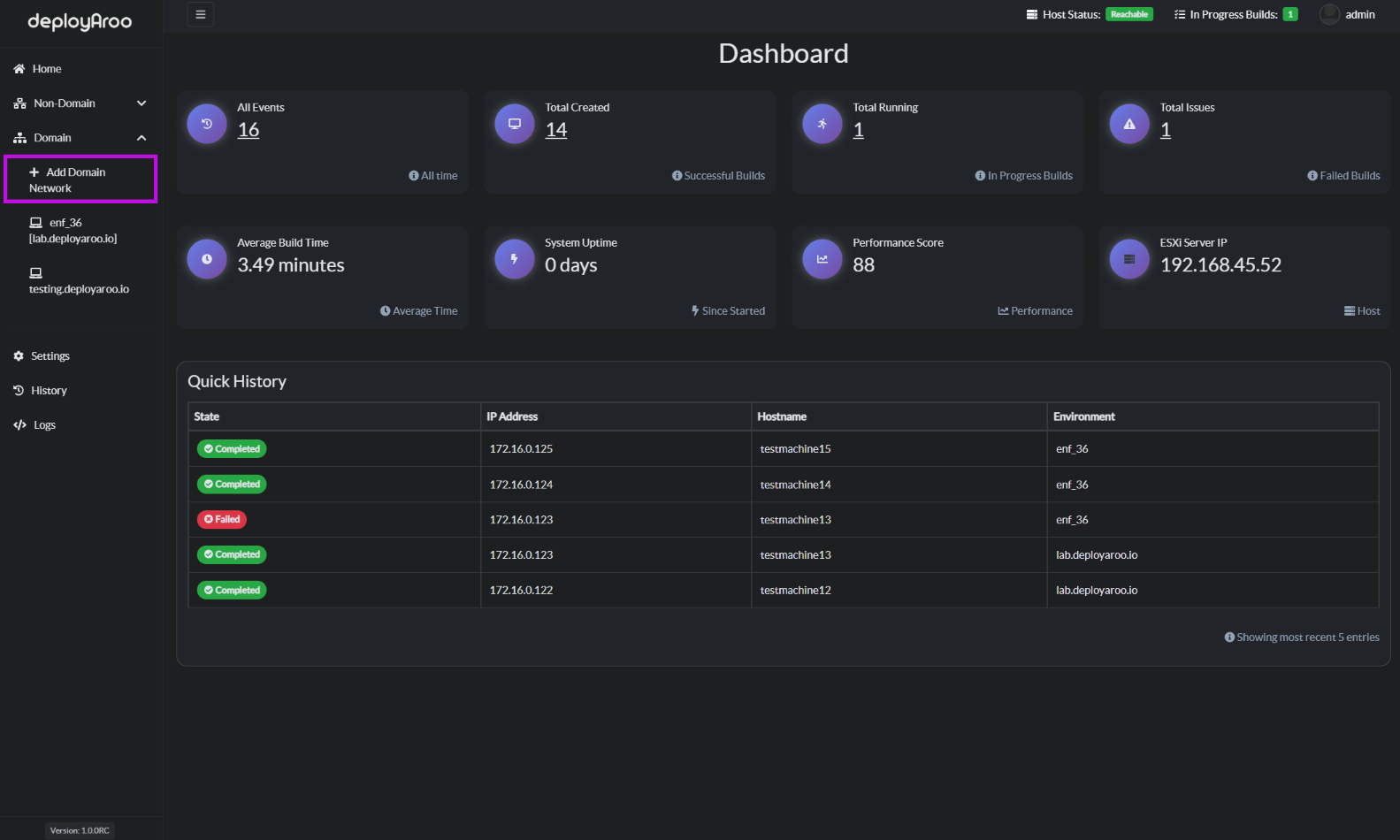
Task: Click Completed badge for testmachine15
Action: 232,449
